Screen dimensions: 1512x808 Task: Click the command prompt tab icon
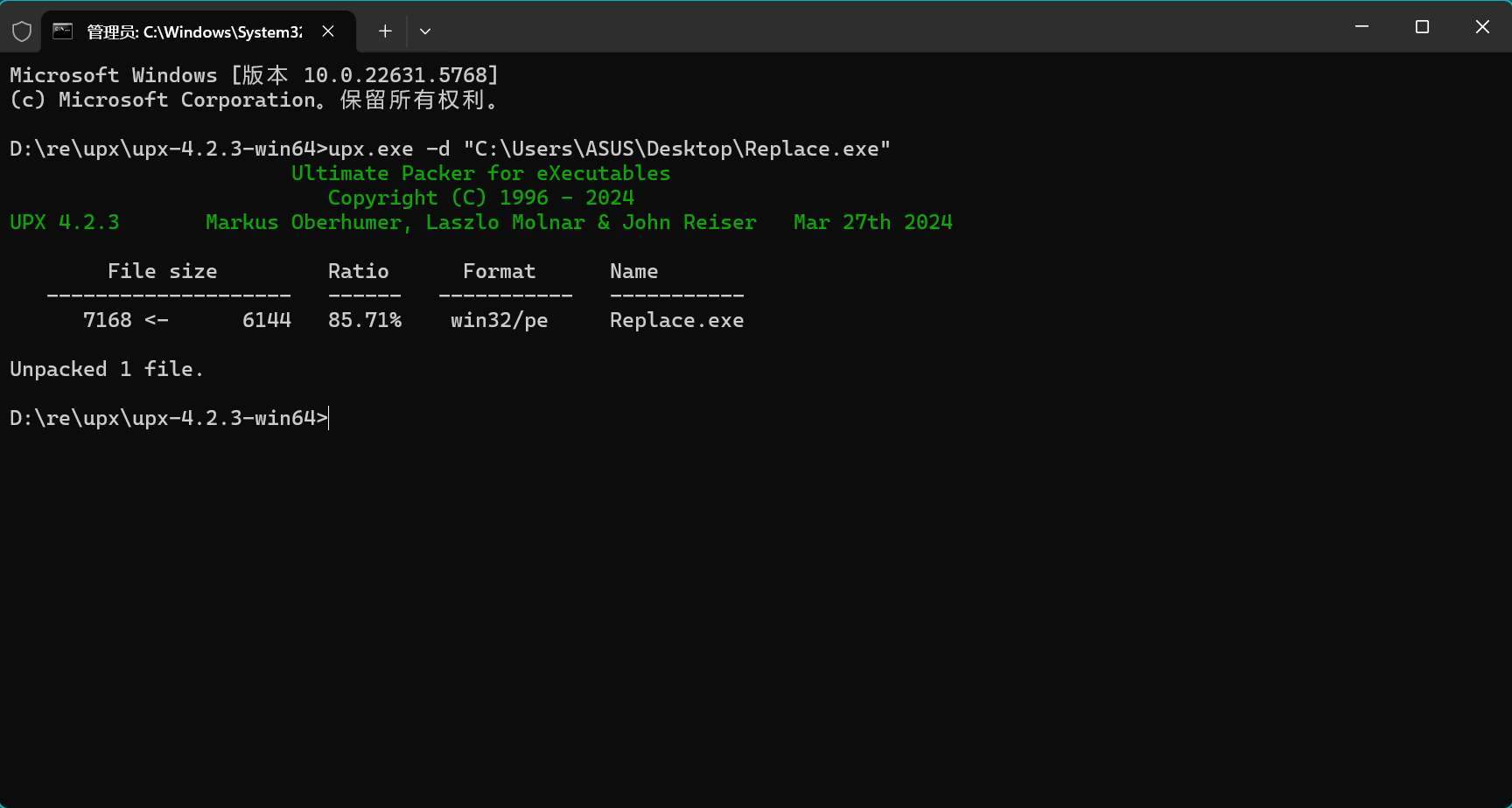[63, 31]
